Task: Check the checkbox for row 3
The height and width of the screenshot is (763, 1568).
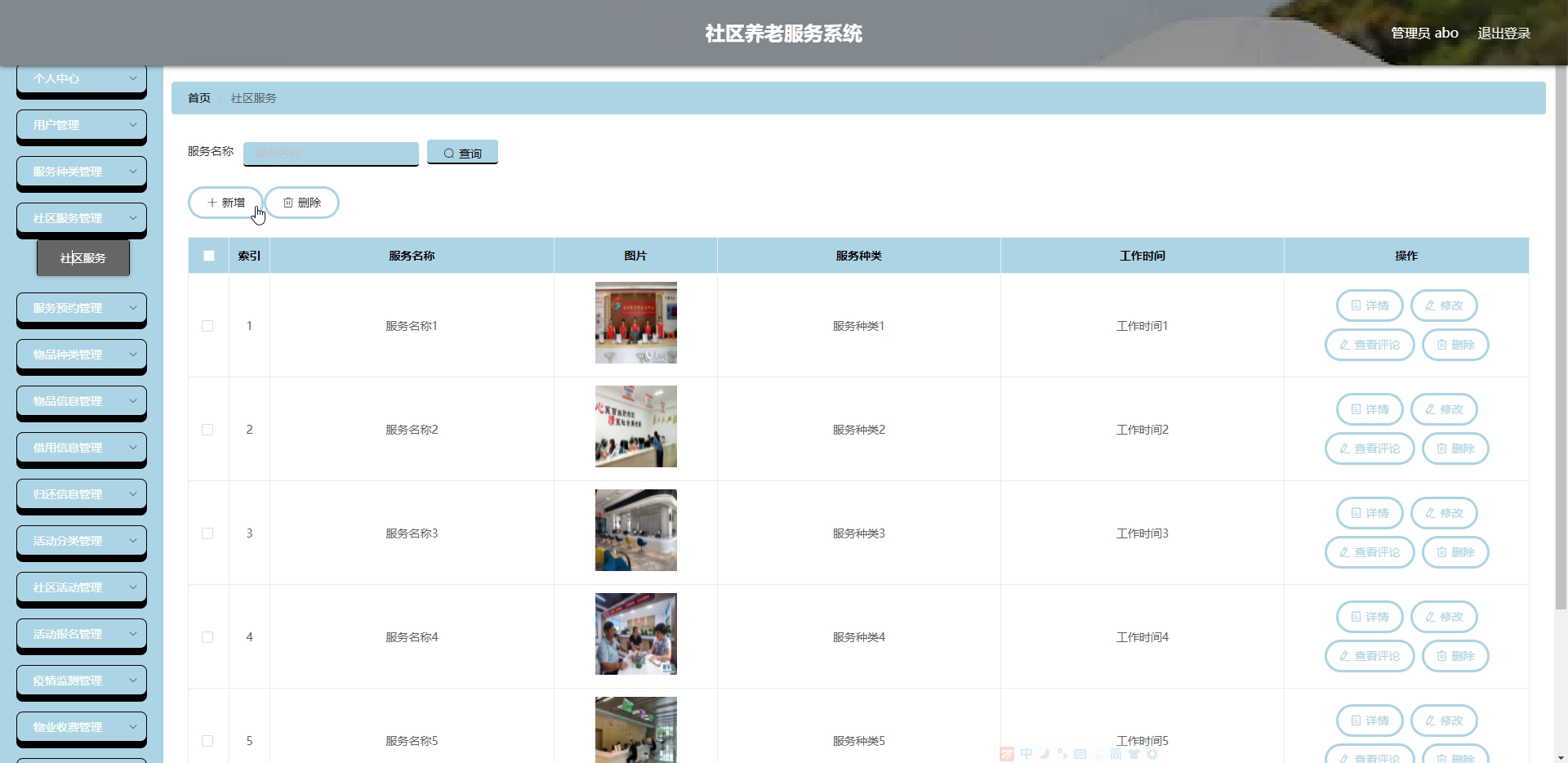Action: [x=207, y=533]
